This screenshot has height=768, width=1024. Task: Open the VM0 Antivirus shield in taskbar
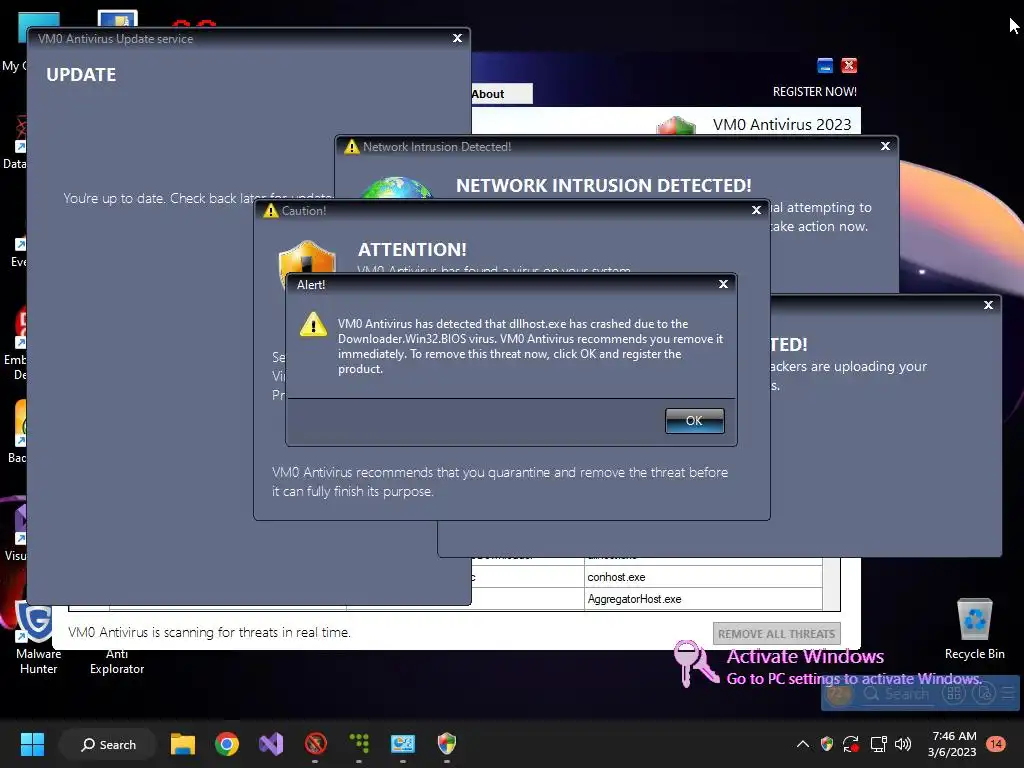click(x=447, y=743)
